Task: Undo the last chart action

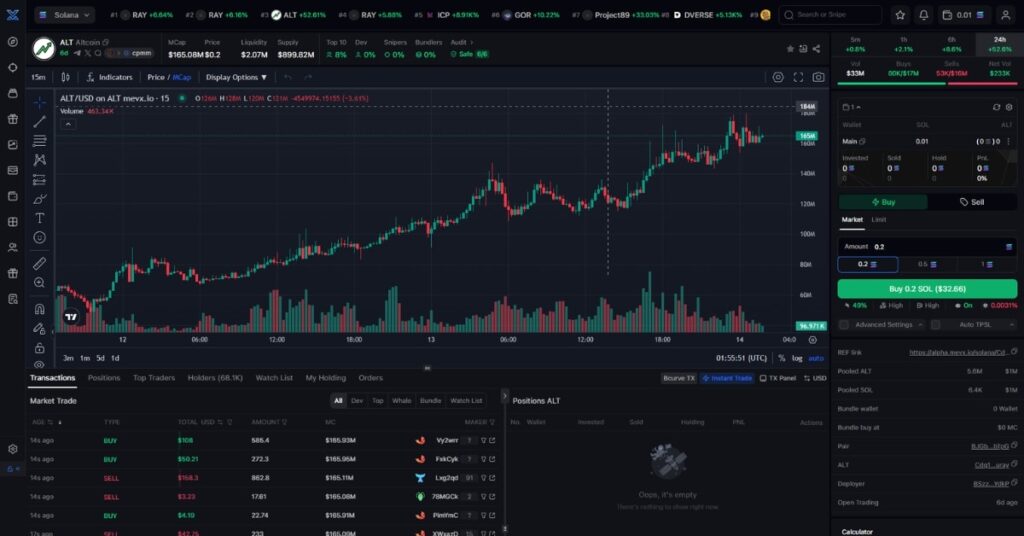Action: 288,77
